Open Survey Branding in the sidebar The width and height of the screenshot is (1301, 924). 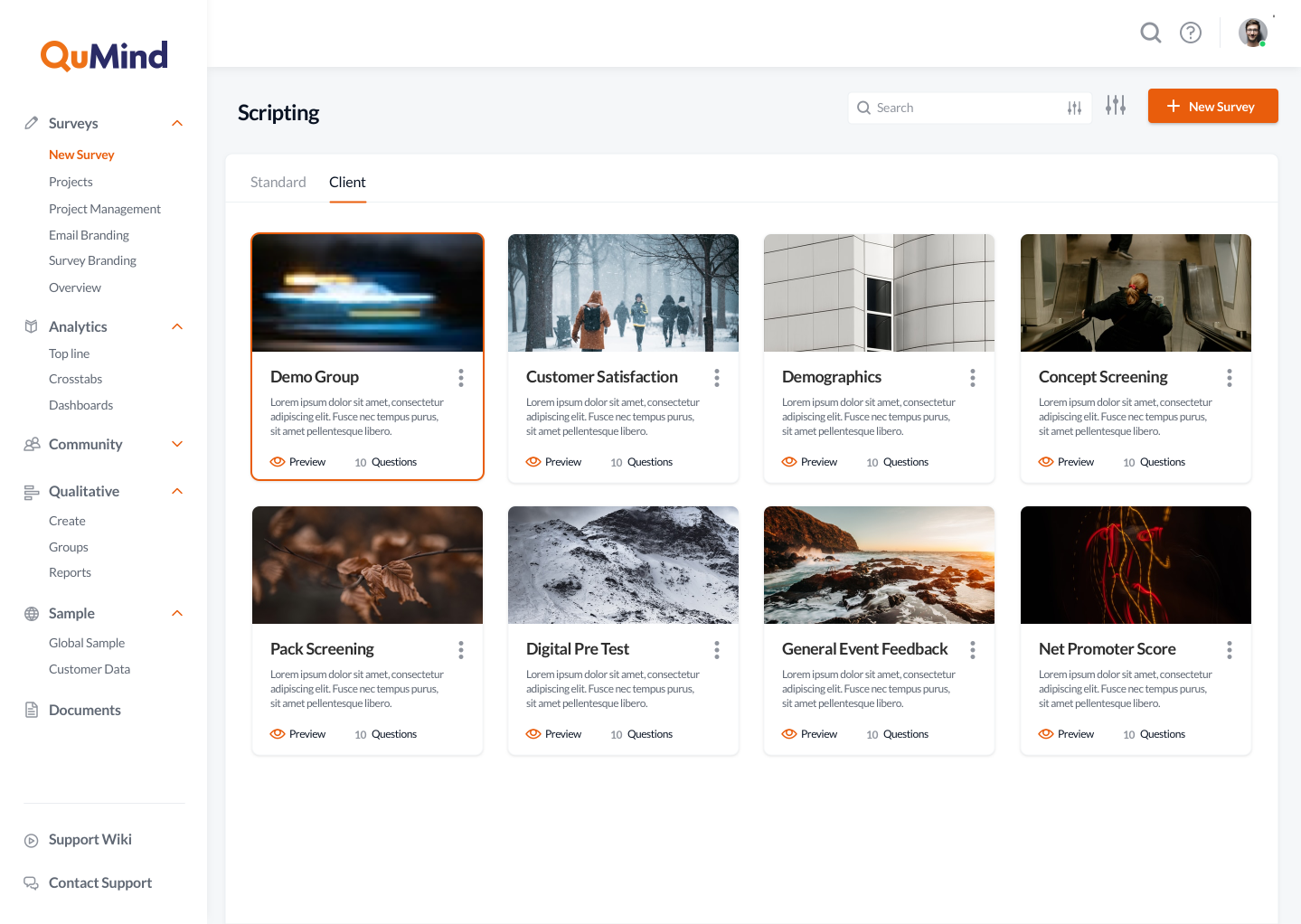92,260
